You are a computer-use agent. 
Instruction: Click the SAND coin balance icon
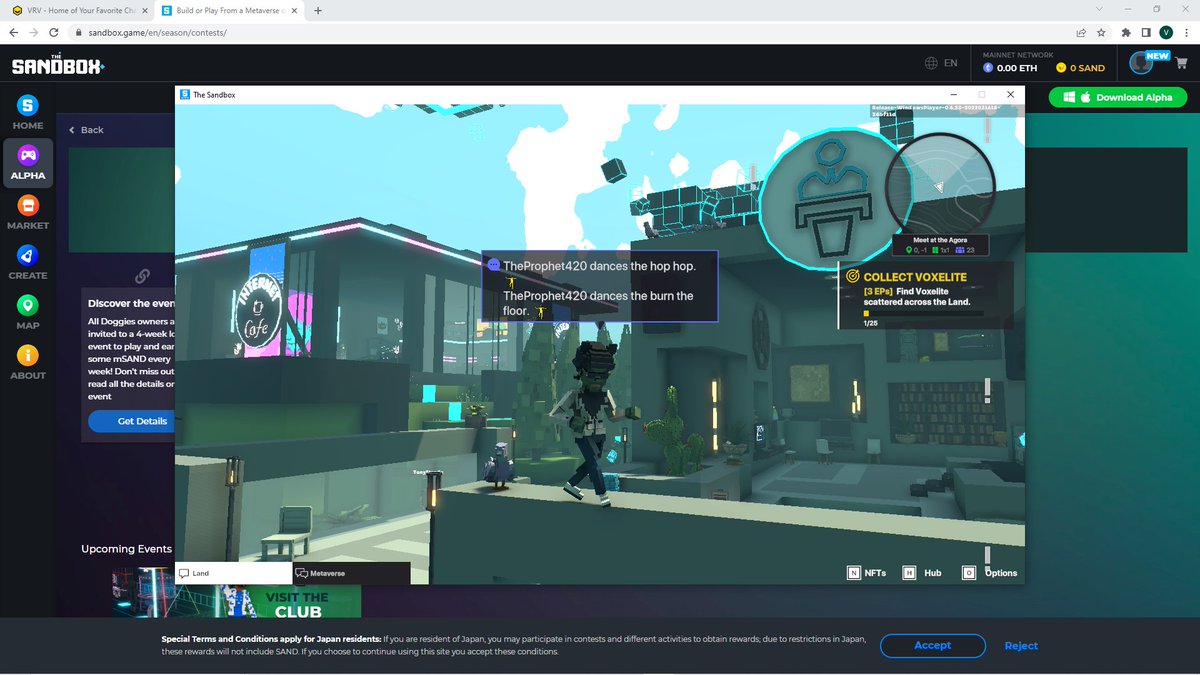pyautogui.click(x=1061, y=68)
